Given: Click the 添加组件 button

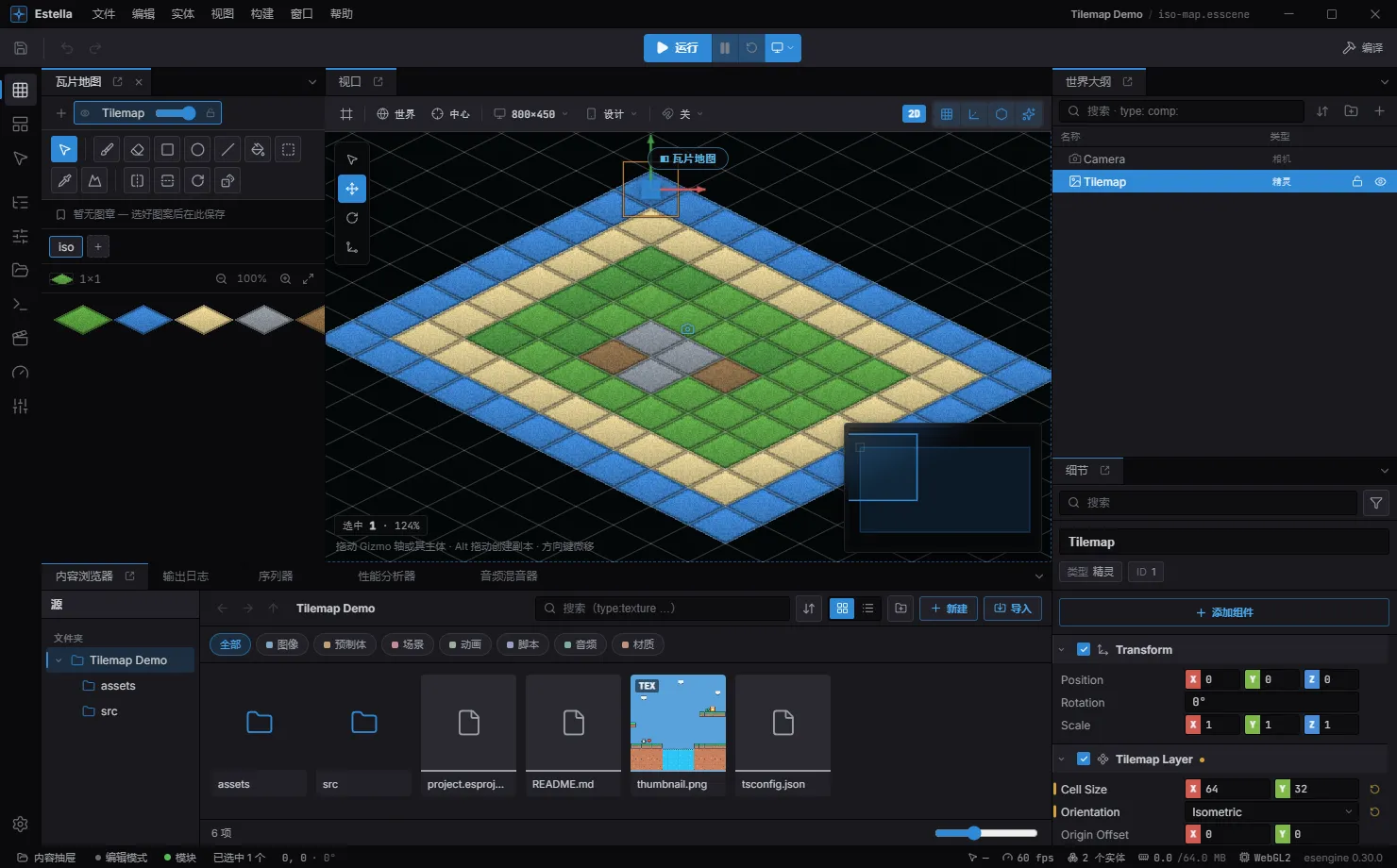Looking at the screenshot, I should point(1224,612).
